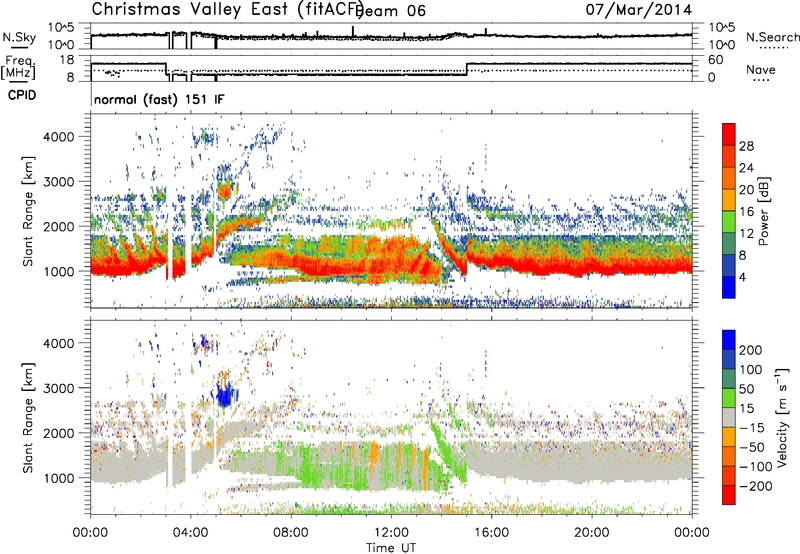Click the 18 tick on the frequency axis
Viewport: 800px width, 554px height.
(67, 60)
